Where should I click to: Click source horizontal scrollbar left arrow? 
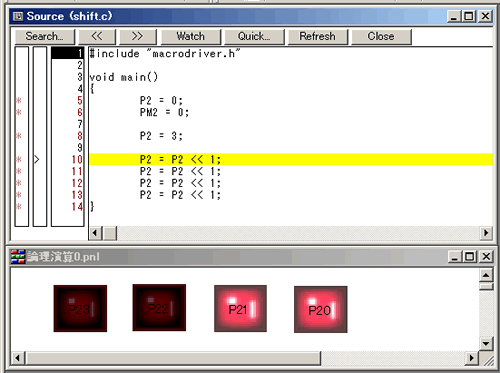coord(95,233)
